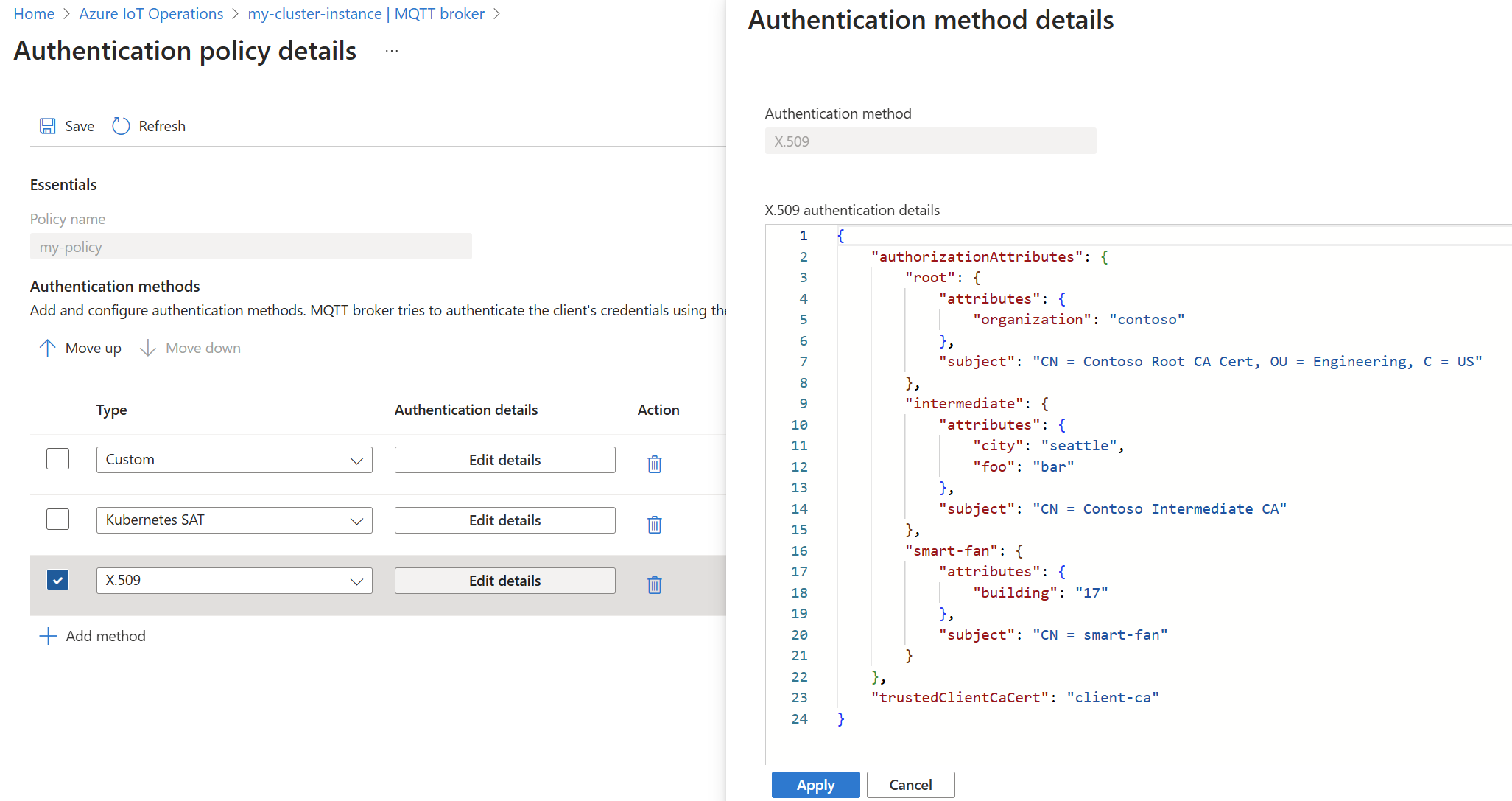
Task: Toggle the Custom method checkbox
Action: pos(56,459)
